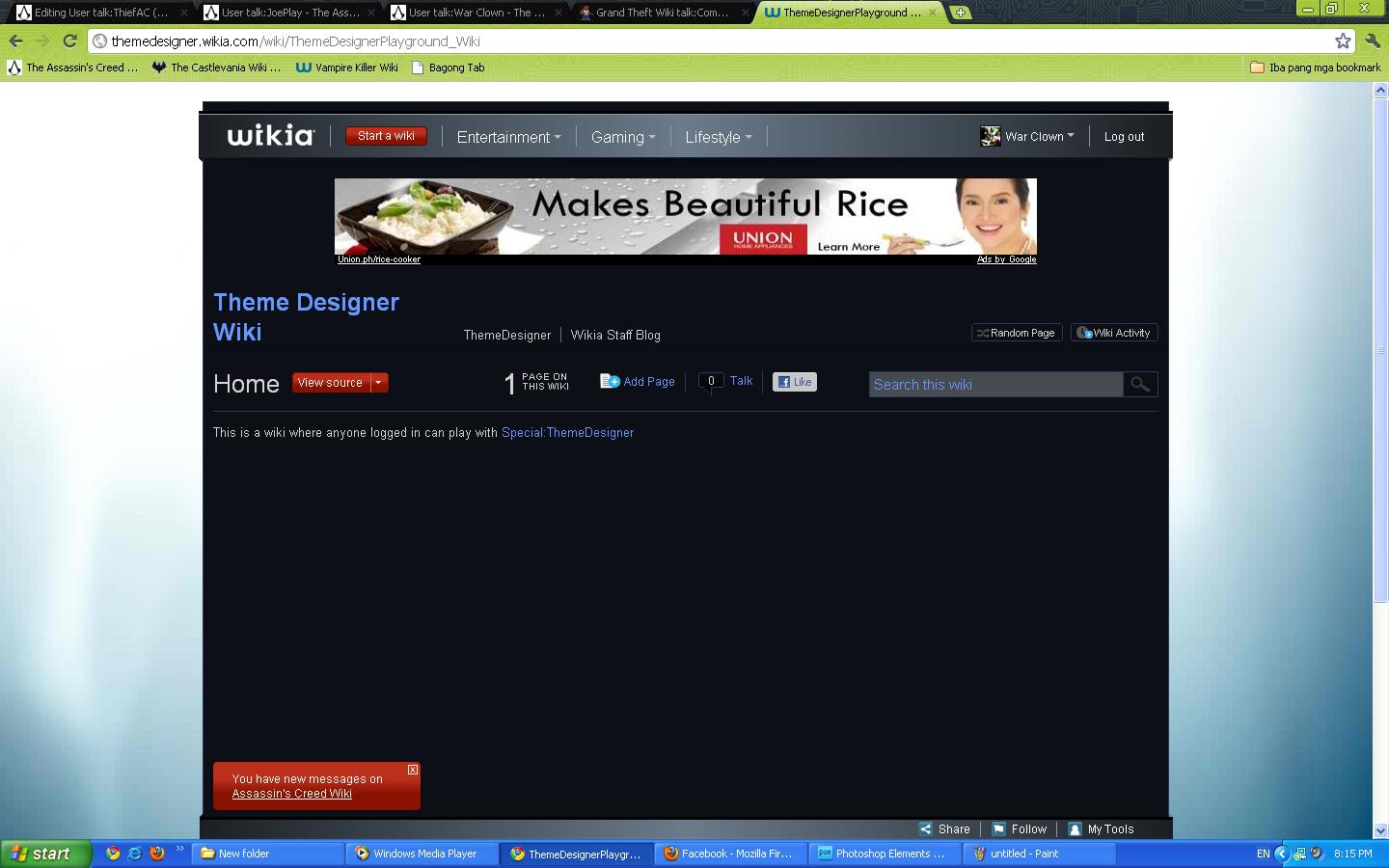Expand the View source dropdown arrow
The width and height of the screenshot is (1389, 868).
[x=378, y=383]
